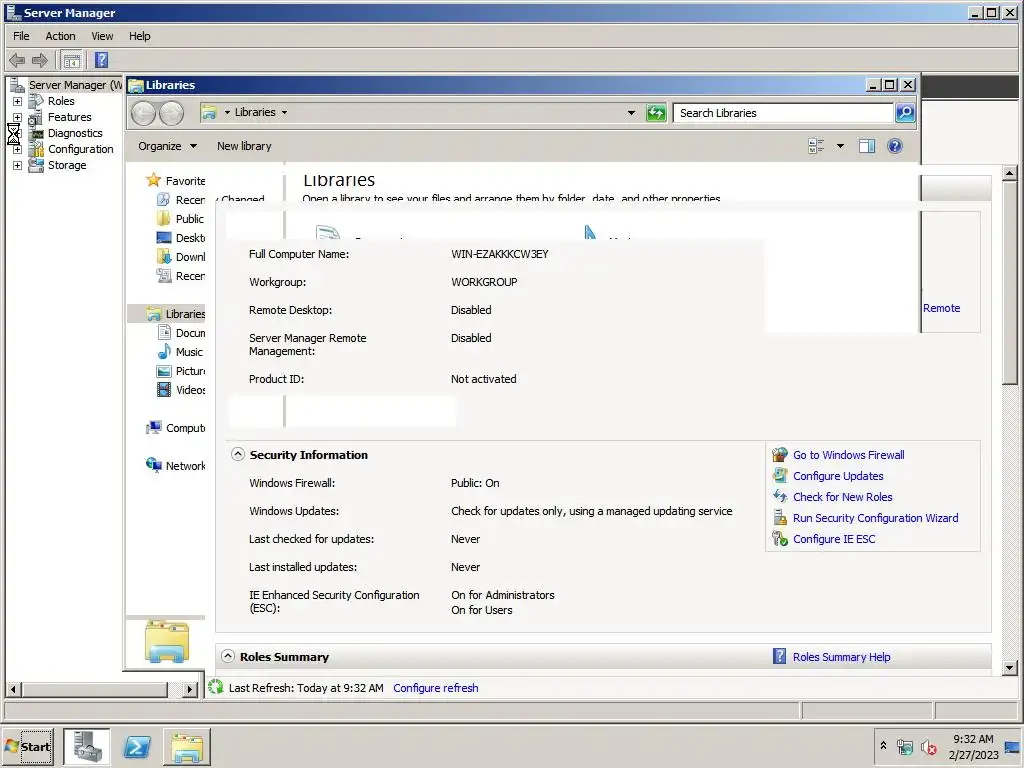Click the Configure refresh link
This screenshot has width=1024, height=768.
pos(436,688)
